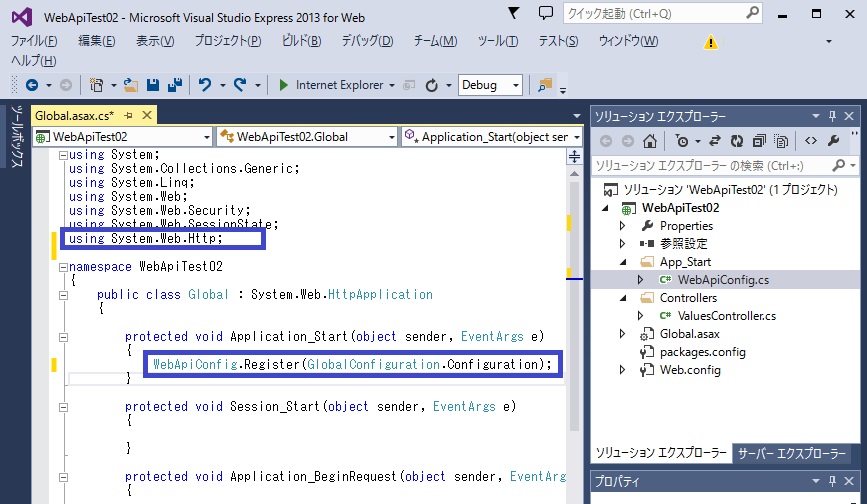Collapse the Session_Start method outline

(x=64, y=407)
